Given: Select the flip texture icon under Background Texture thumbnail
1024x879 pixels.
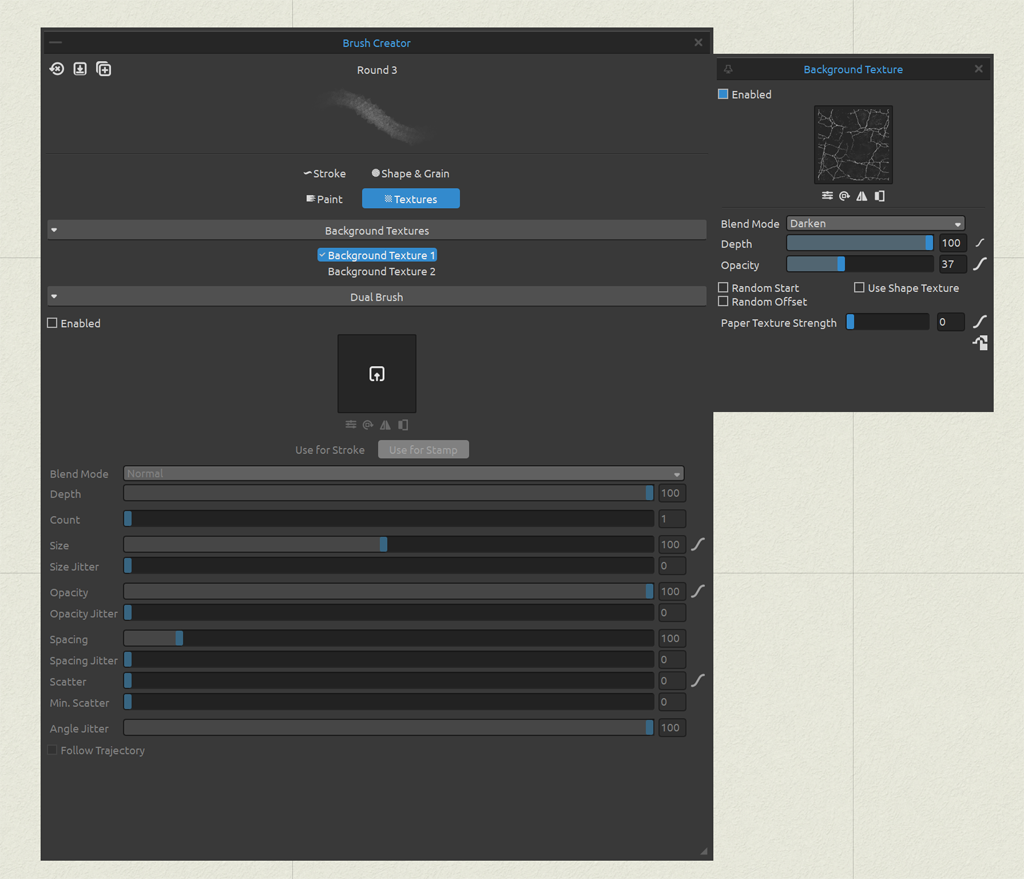Looking at the screenshot, I should tap(862, 196).
